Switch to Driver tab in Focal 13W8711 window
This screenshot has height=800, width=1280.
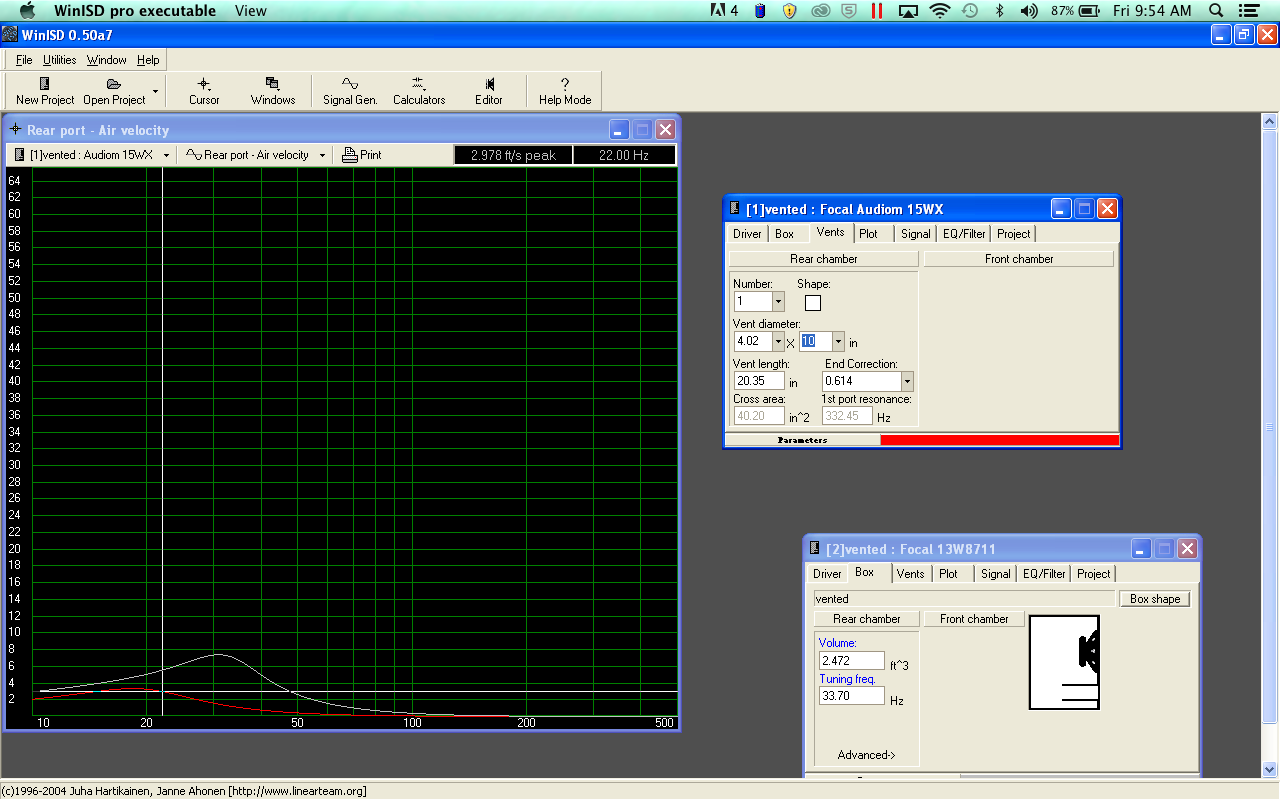[x=827, y=573]
